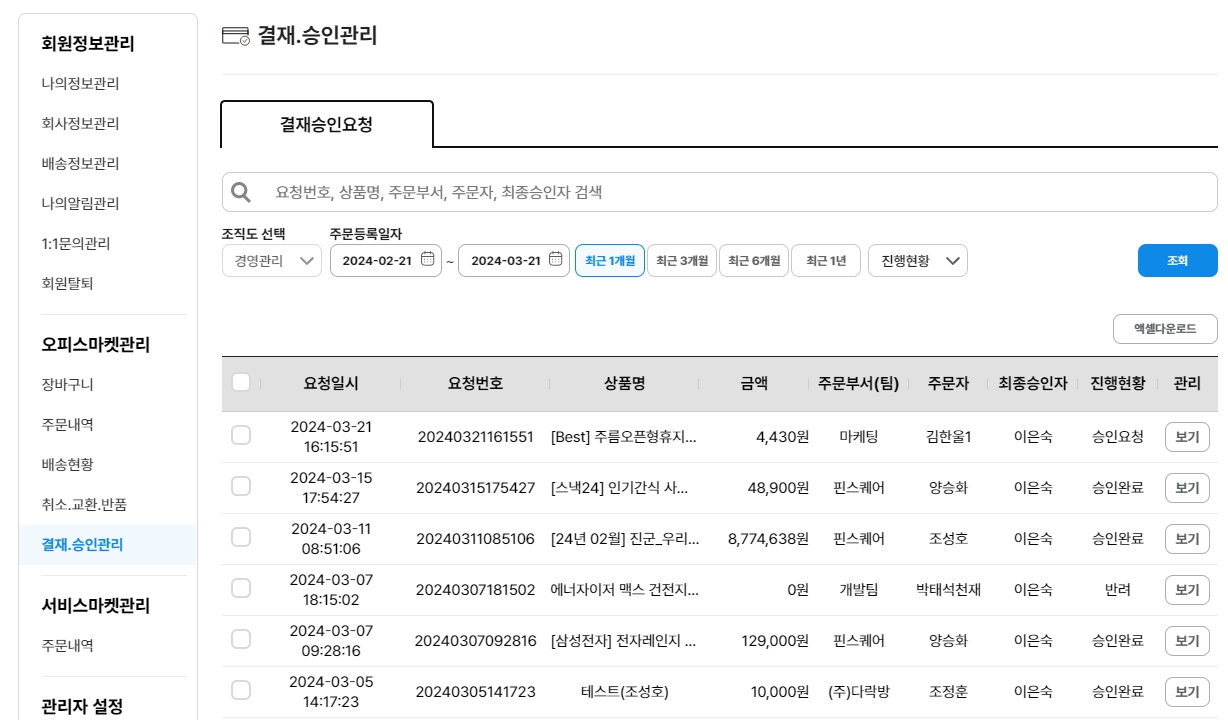
Task: View details of 김한울1's 승인요청 order
Action: 1186,437
